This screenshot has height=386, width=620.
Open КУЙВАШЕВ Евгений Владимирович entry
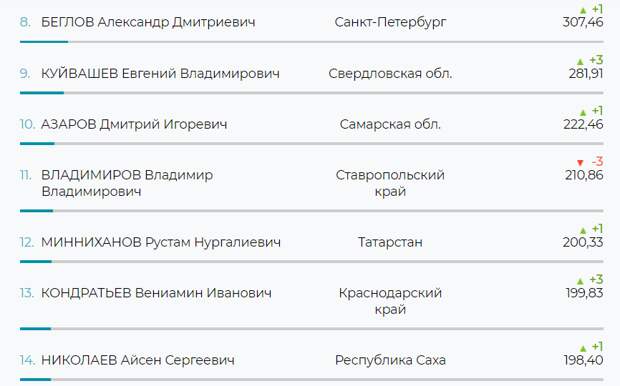160,74
